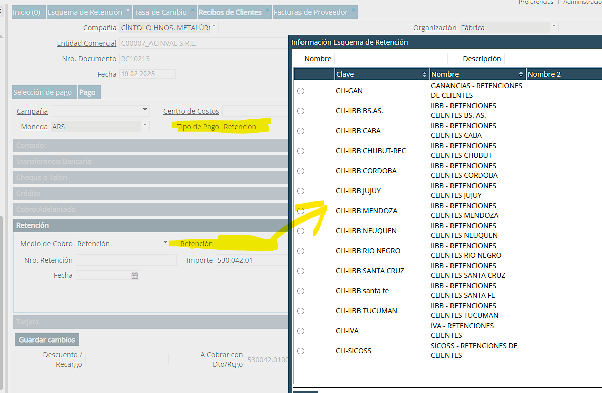Select the radio button for CLI-IVA
Viewport: 602px width, 393px height.
[x=301, y=331]
